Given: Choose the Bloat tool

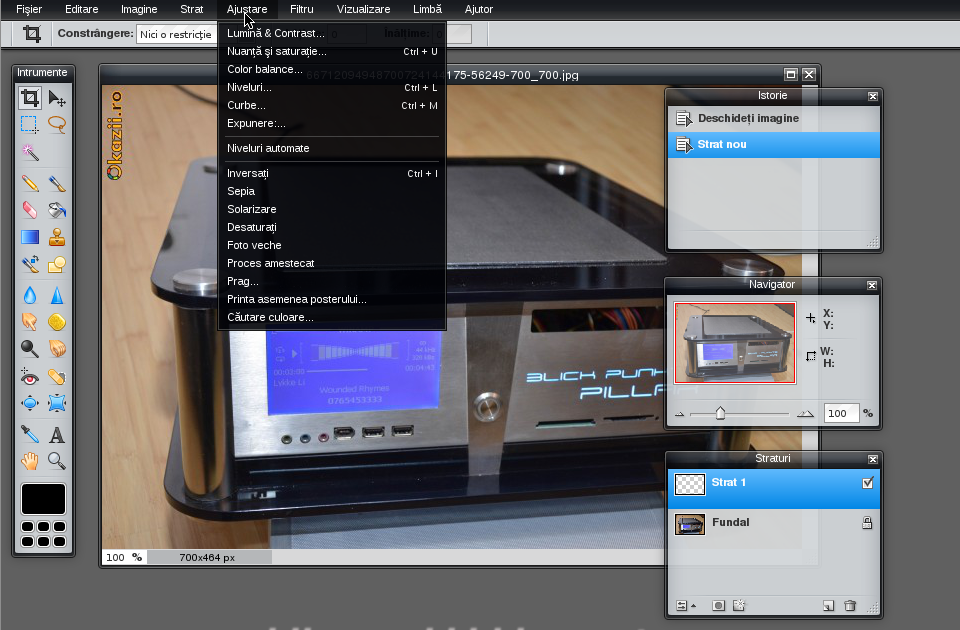Looking at the screenshot, I should coord(29,403).
